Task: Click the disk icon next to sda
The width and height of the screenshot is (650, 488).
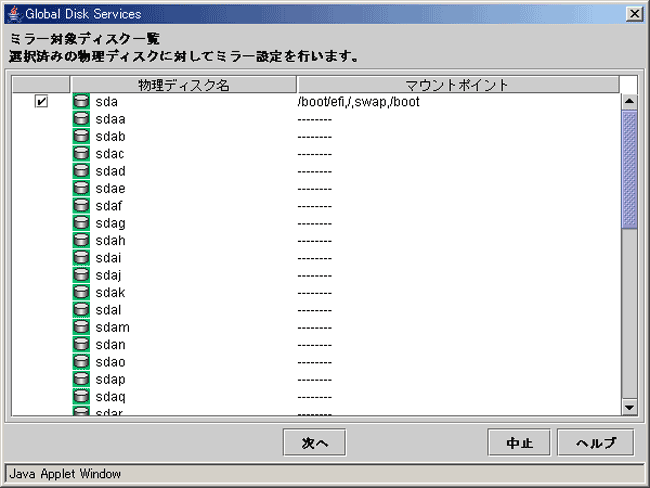Action: point(81,102)
